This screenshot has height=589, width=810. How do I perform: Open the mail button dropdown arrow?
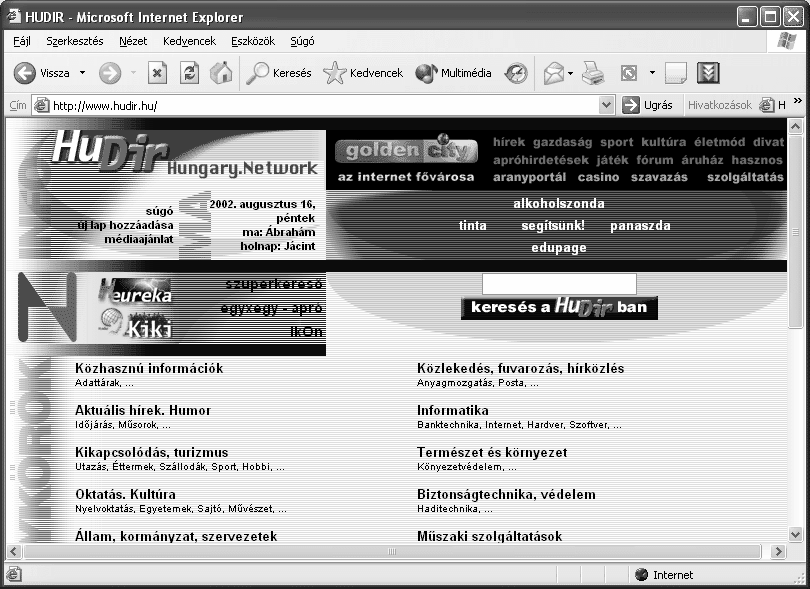[x=570, y=73]
